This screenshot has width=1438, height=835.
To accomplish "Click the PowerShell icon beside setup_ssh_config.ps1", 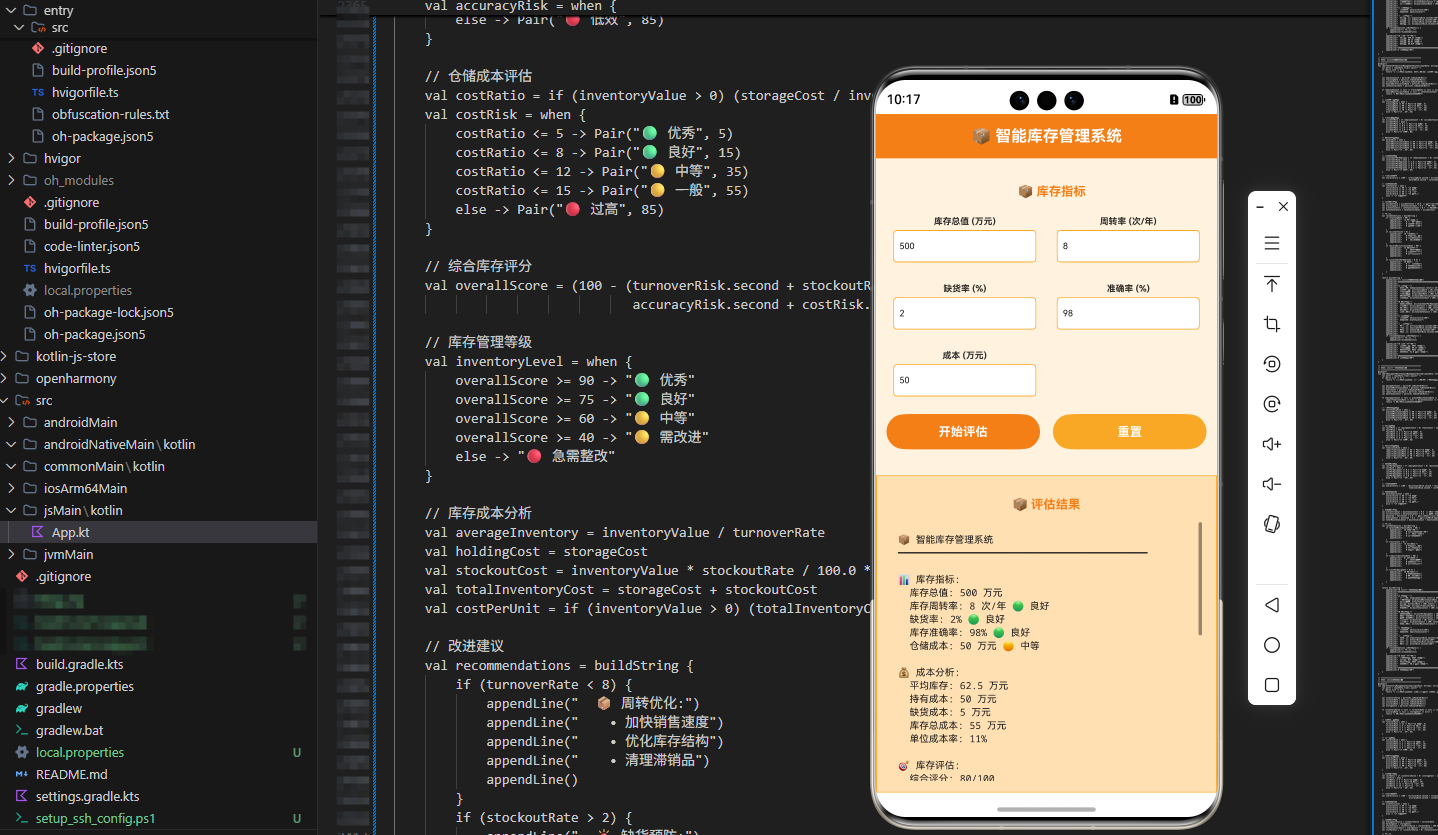I will click(x=22, y=818).
